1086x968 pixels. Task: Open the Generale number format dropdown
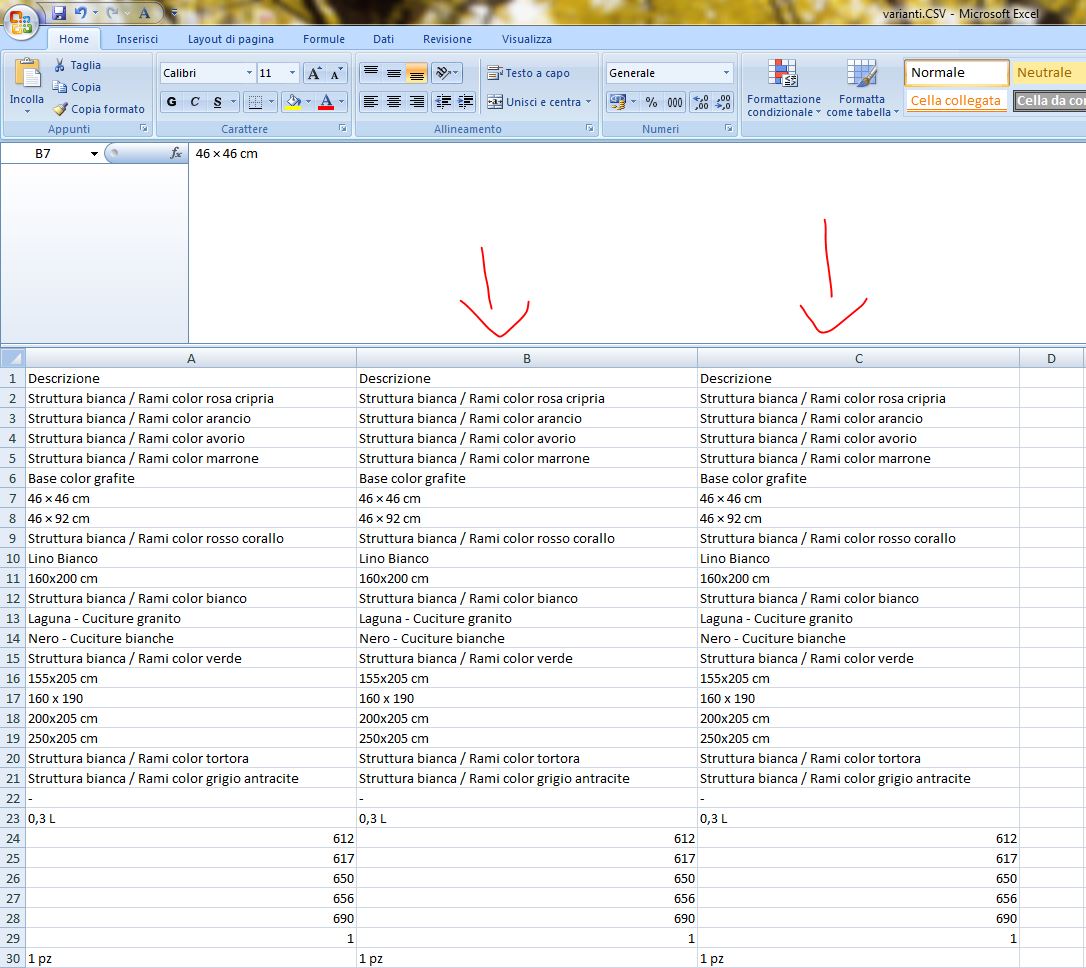tap(726, 73)
